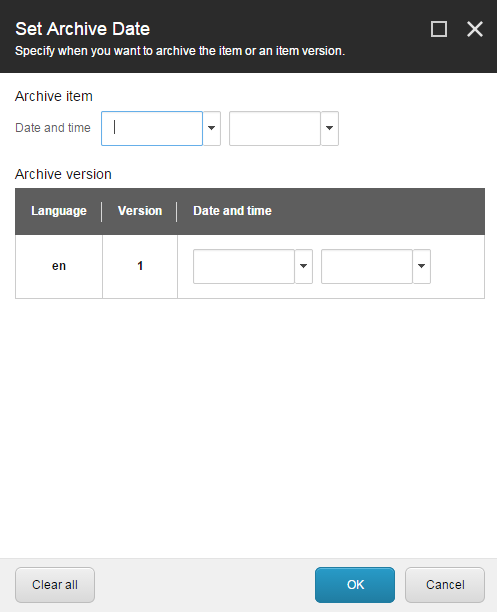This screenshot has width=497, height=612.
Task: Select the Language column header
Action: 59,211
